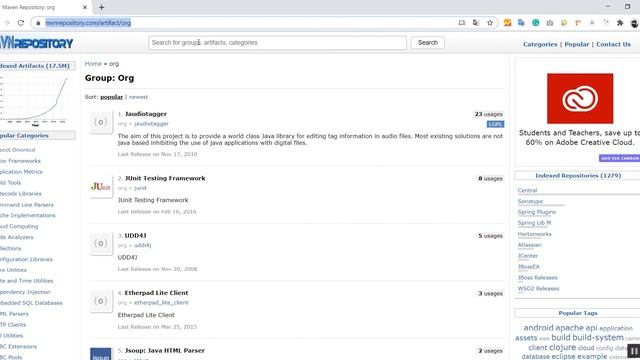This screenshot has width=640, height=360.
Task: Click the MVNRepository logo
Action: coord(36,43)
